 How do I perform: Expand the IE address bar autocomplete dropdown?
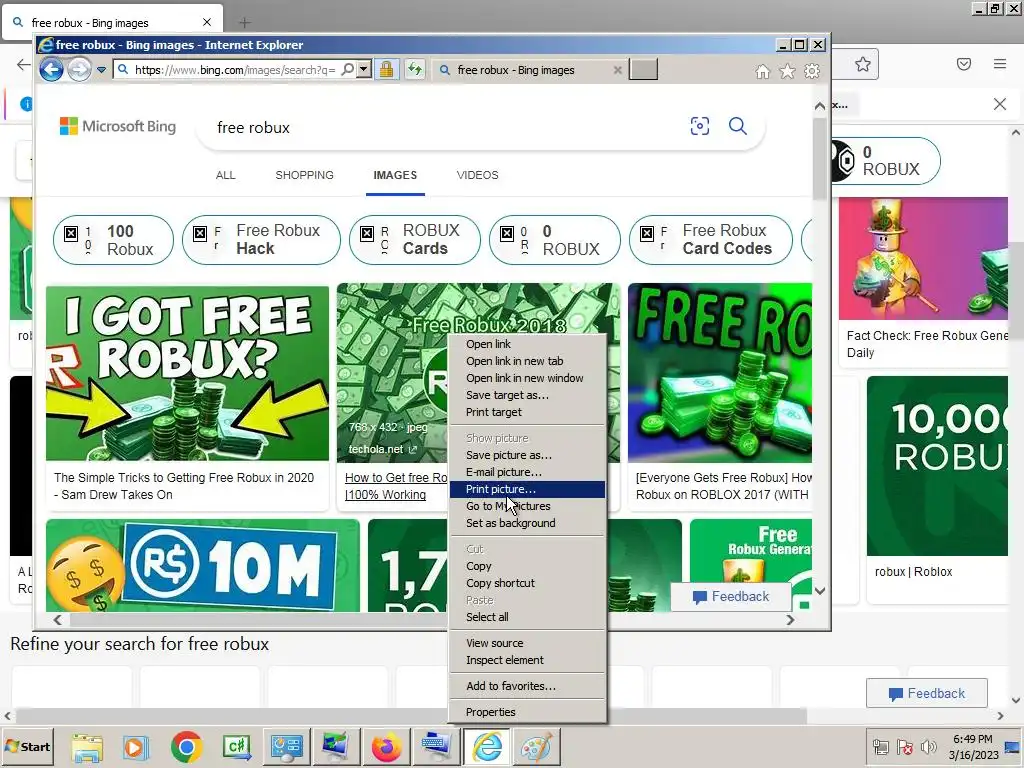point(364,69)
